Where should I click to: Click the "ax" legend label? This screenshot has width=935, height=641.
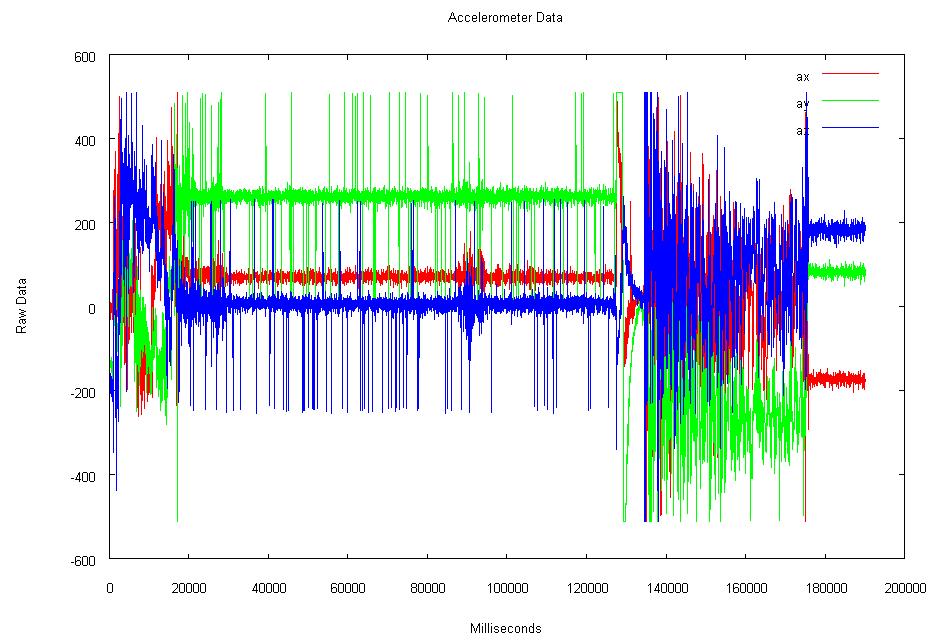[x=802, y=76]
